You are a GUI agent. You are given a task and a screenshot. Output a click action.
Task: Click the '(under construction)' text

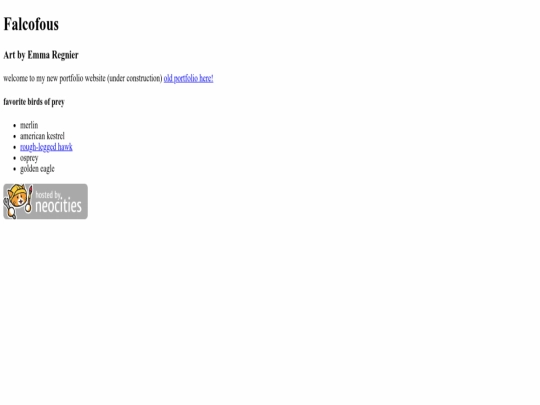pos(135,79)
